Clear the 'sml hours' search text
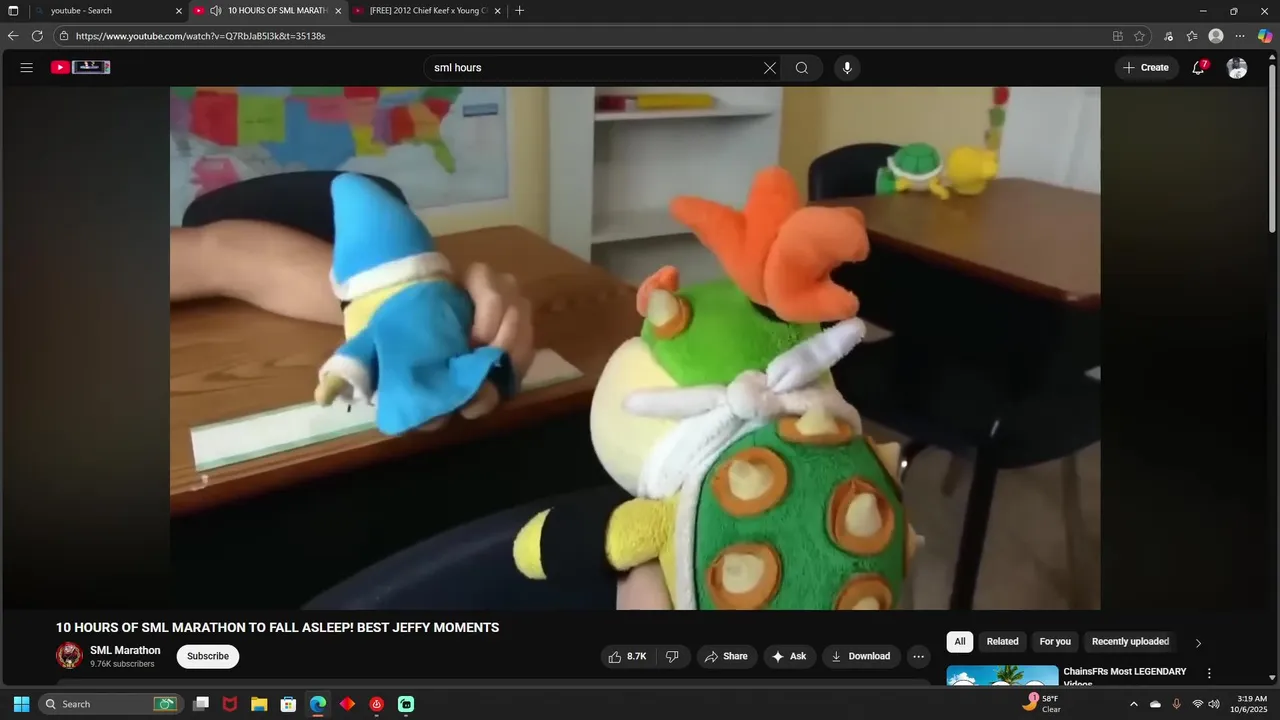This screenshot has height=720, width=1280. coord(770,68)
